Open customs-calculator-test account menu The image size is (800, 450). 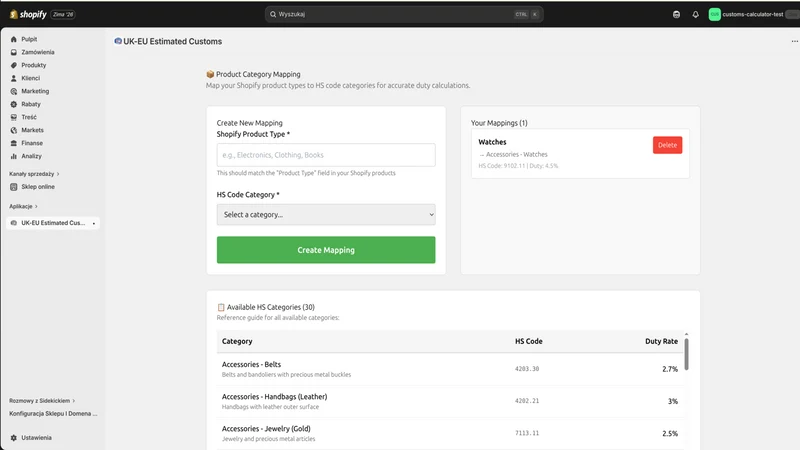click(753, 14)
